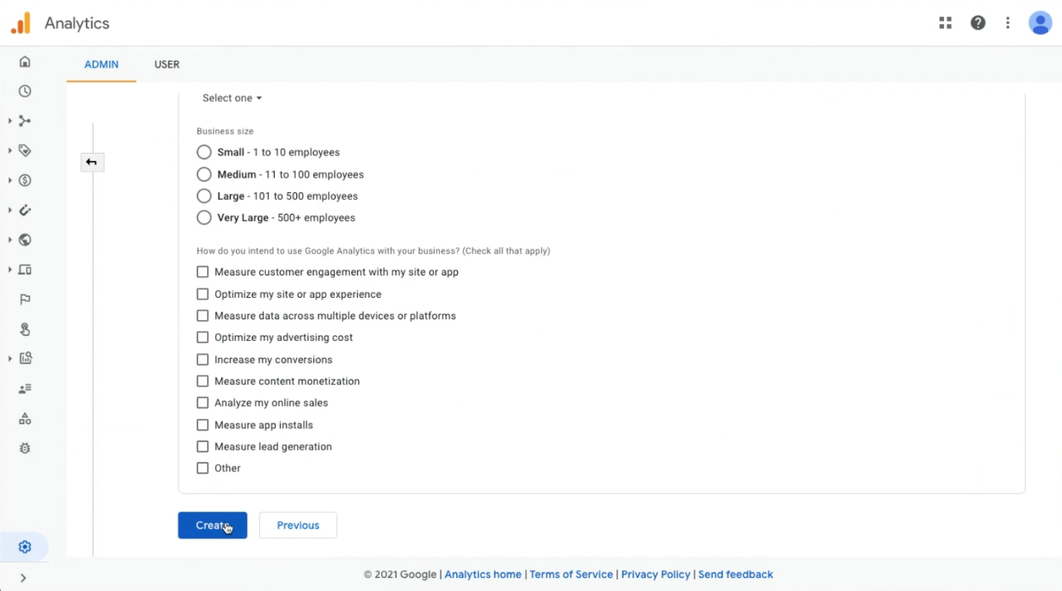
Task: Check Measure lead generation box
Action: (x=203, y=447)
